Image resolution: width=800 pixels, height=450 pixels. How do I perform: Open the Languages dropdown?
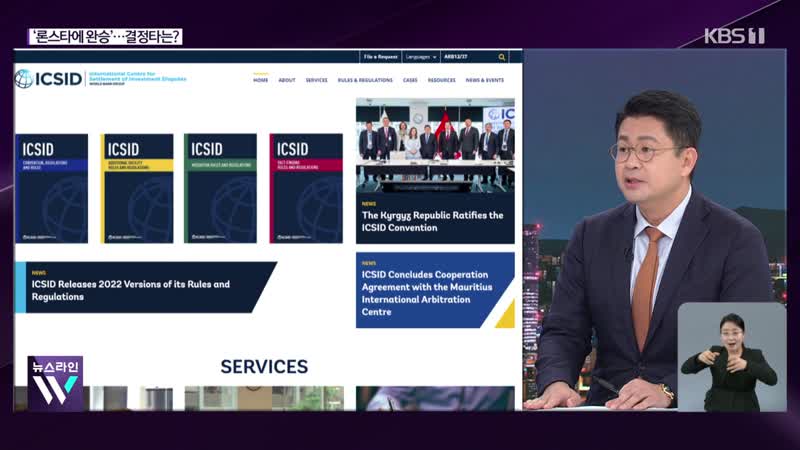(423, 57)
